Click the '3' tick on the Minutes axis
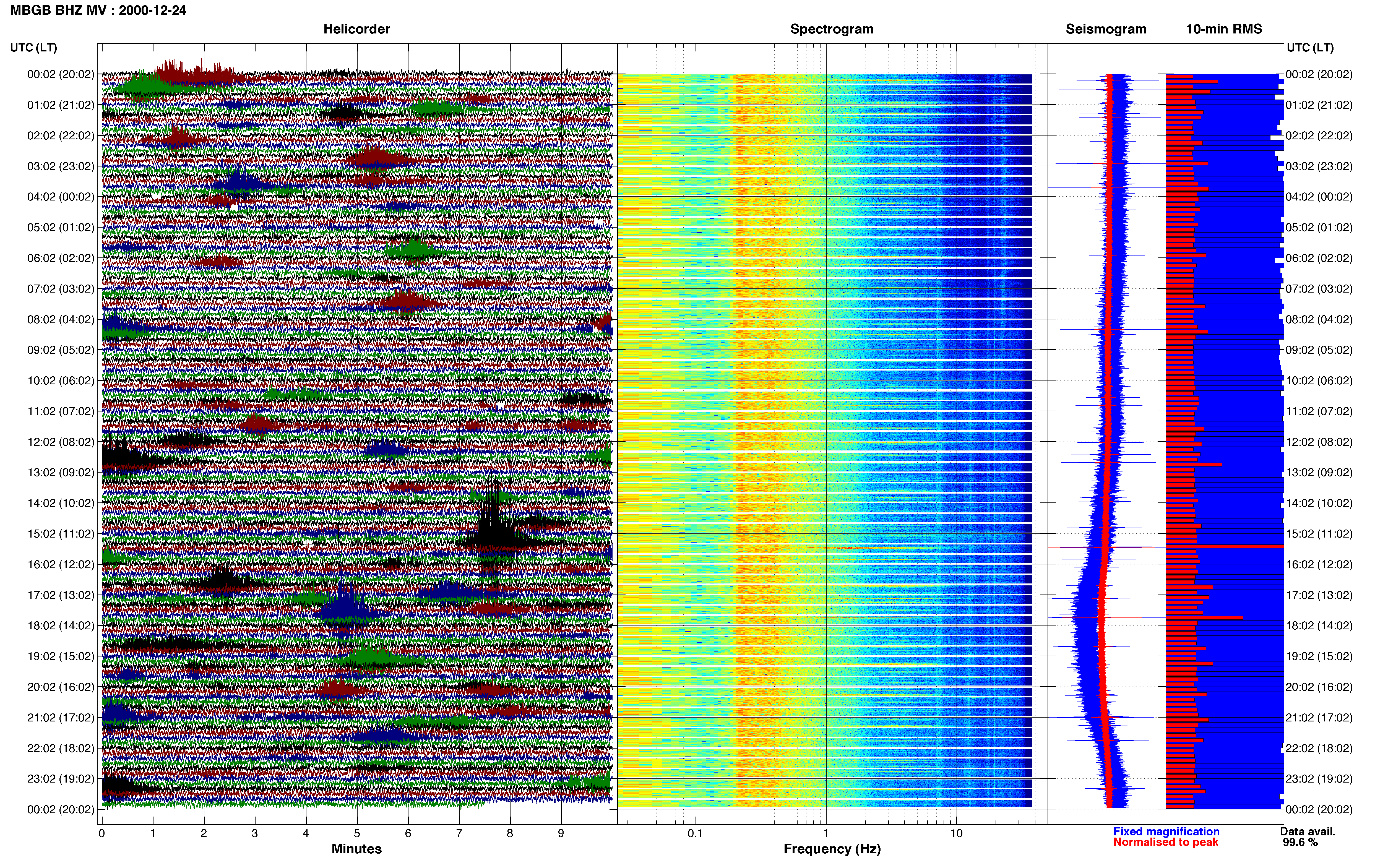Viewport: 1388px width, 868px height. 255,833
